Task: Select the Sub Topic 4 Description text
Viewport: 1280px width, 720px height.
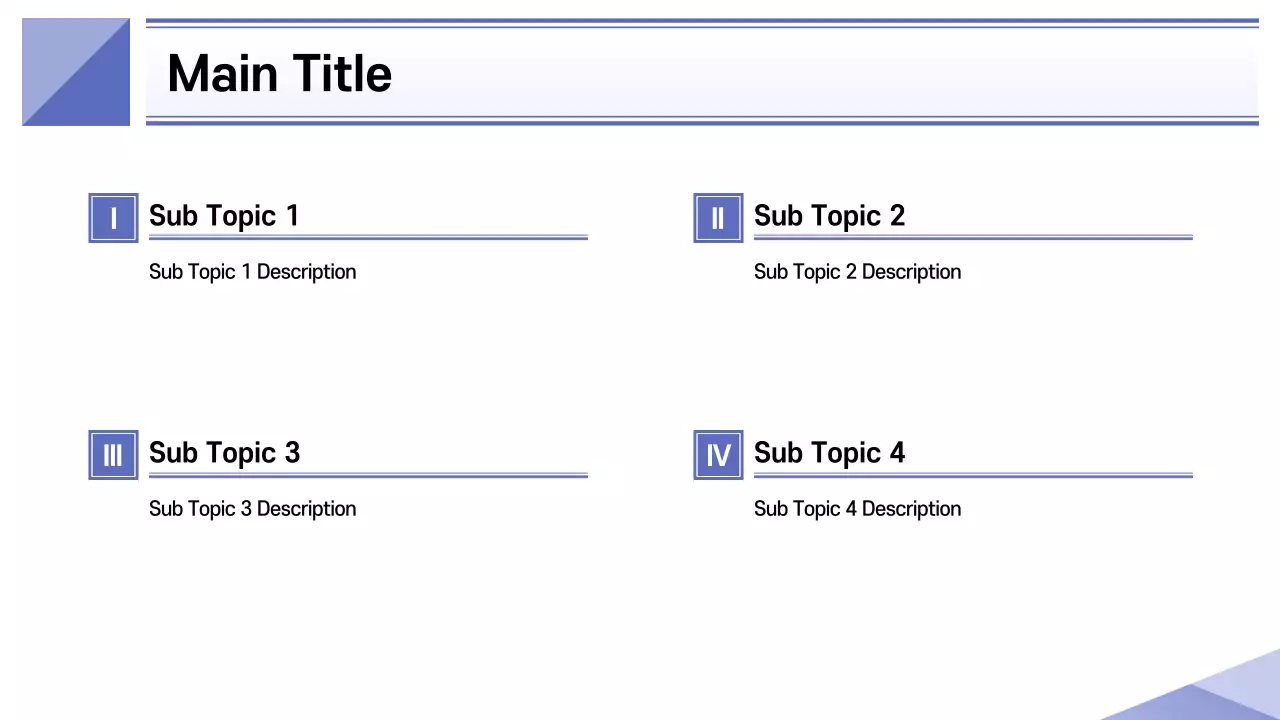Action: (x=857, y=509)
